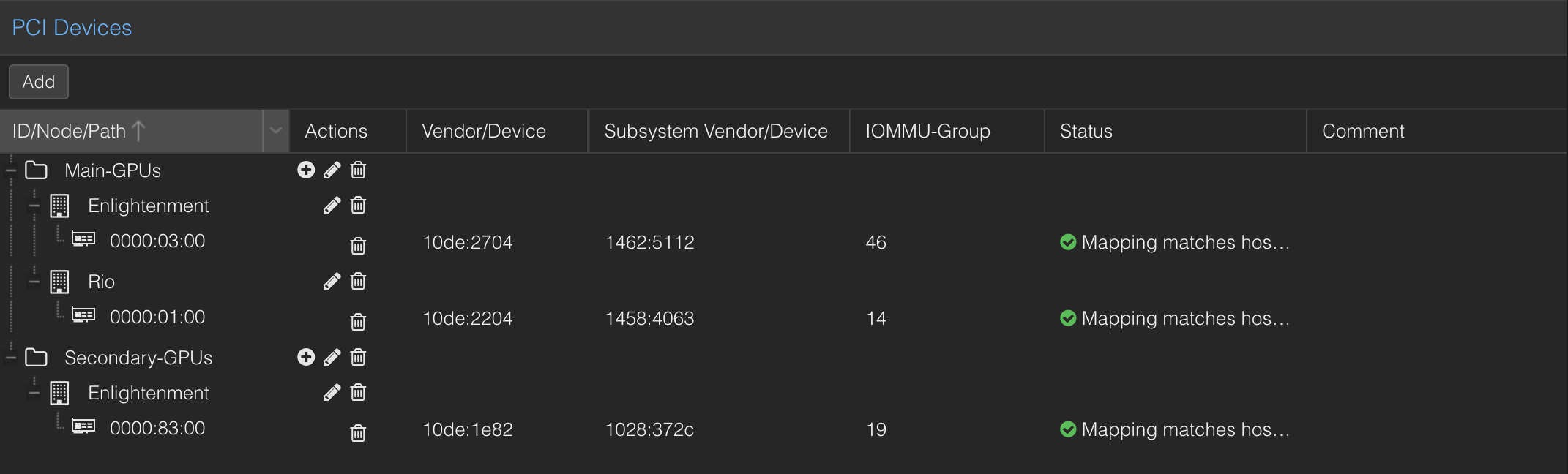Image resolution: width=1568 pixels, height=474 pixels.
Task: Remove device 0000:03:00 with trash icon
Action: (x=358, y=245)
